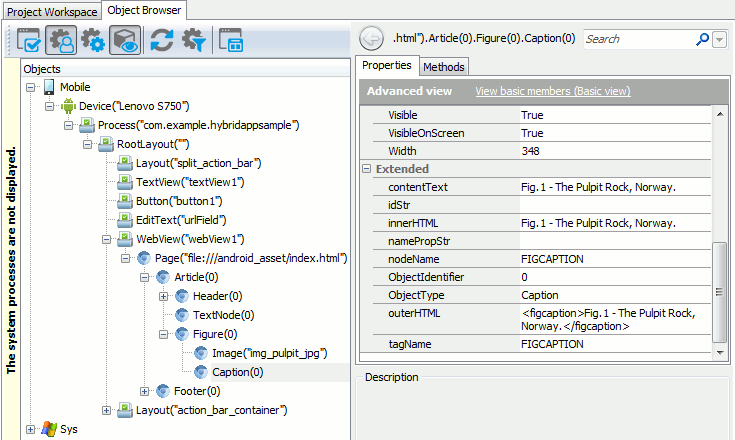Viewport: 735px width, 440px height.
Task: Click the search magnifier icon
Action: point(704,39)
